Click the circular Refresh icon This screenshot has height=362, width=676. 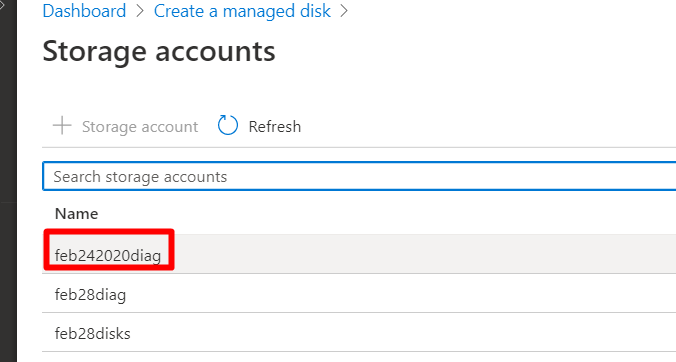[x=228, y=125]
